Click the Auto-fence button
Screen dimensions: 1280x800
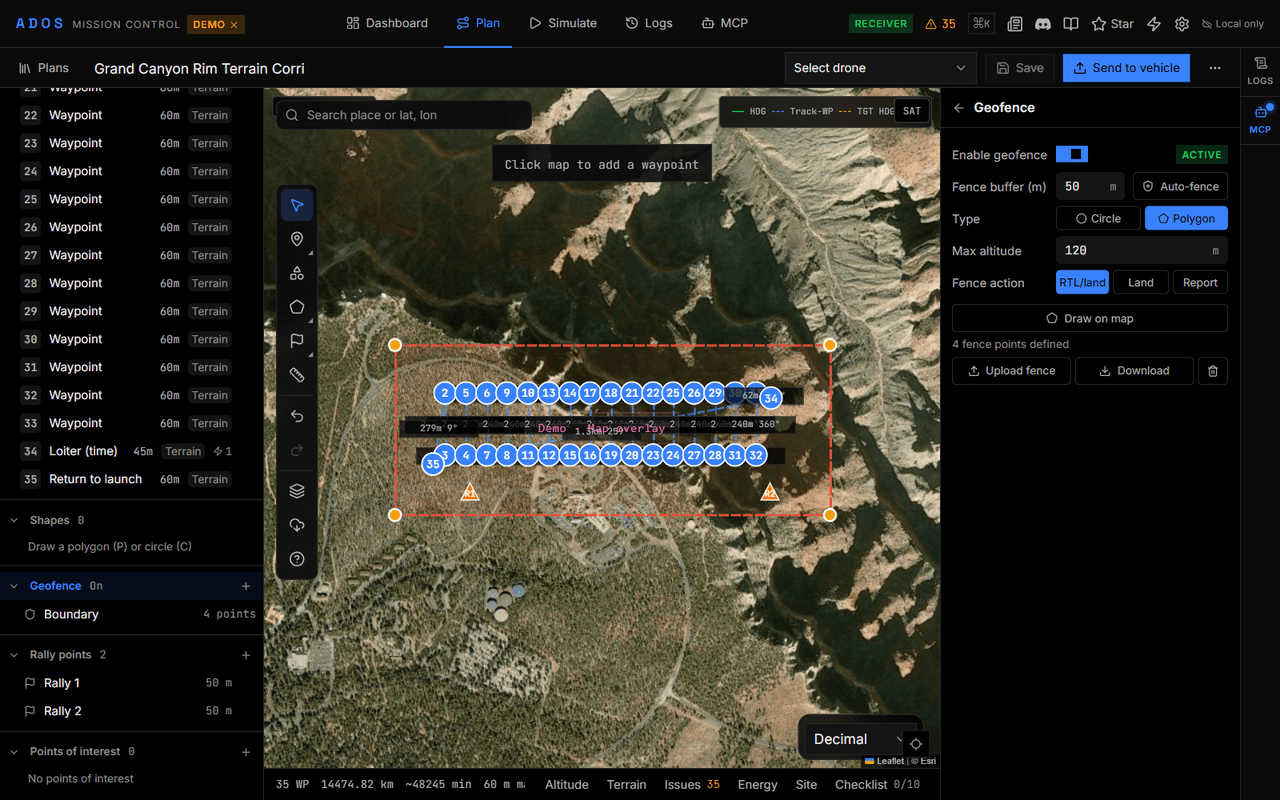coord(1180,187)
